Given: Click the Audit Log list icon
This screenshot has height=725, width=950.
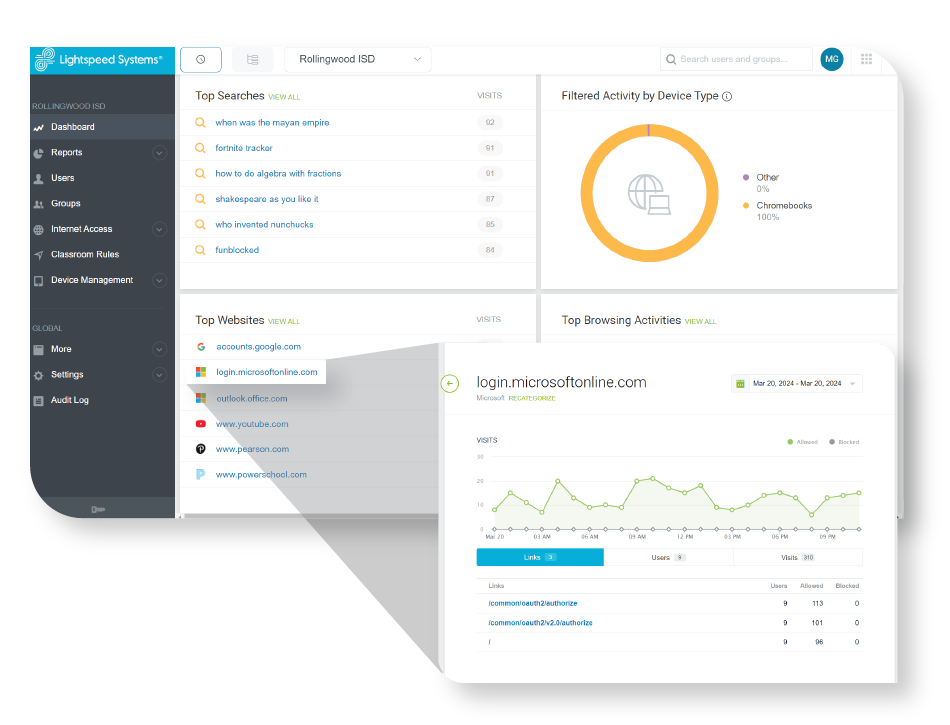Looking at the screenshot, I should pyautogui.click(x=38, y=401).
